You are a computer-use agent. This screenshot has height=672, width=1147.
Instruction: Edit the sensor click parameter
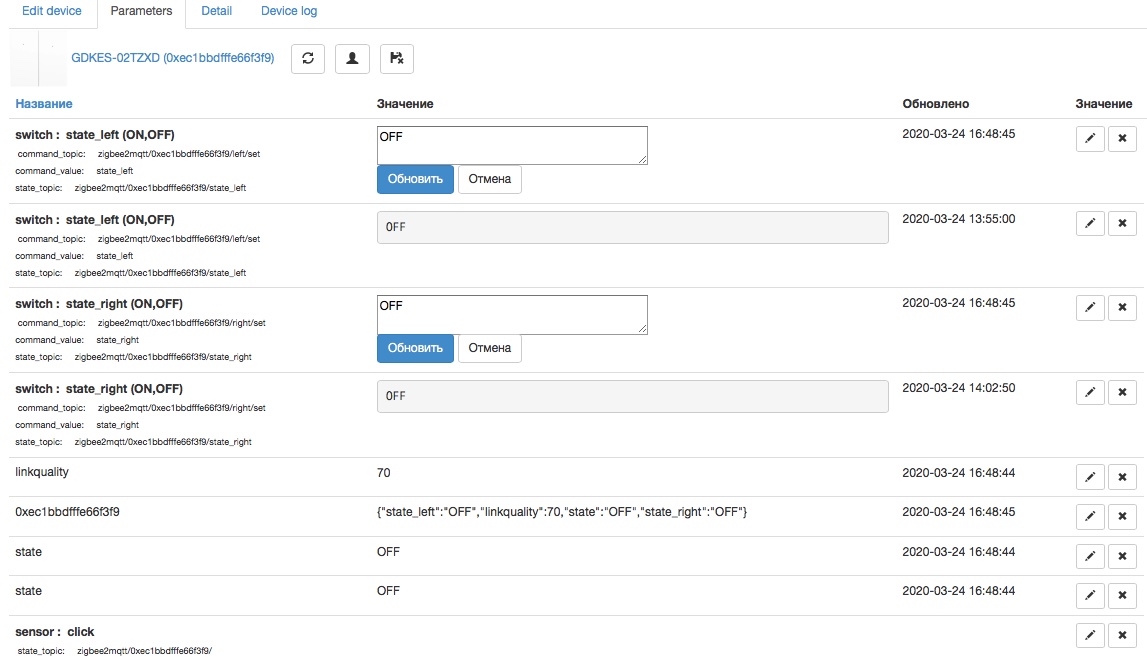coord(1090,635)
